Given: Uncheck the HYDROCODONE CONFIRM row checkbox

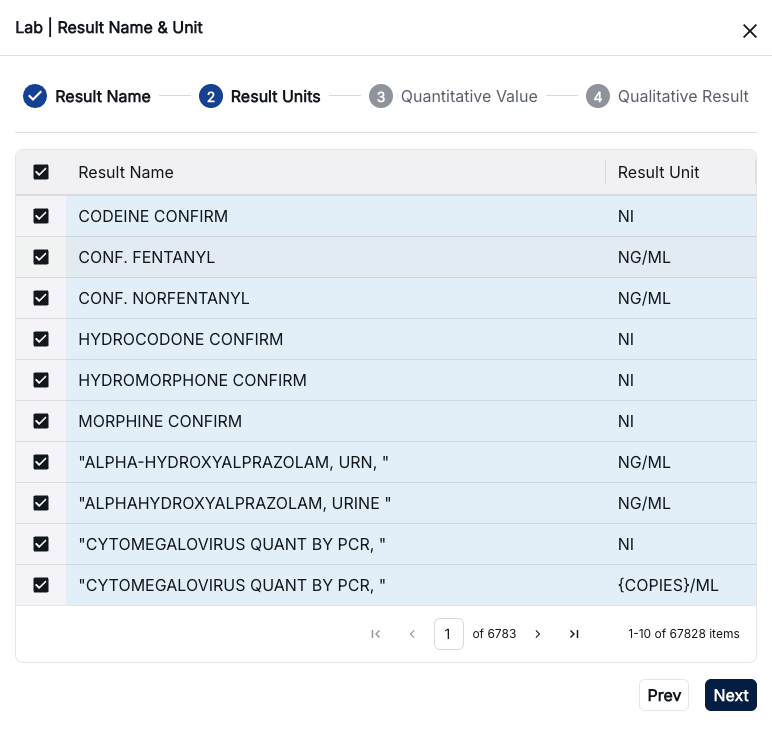Looking at the screenshot, I should tap(41, 339).
